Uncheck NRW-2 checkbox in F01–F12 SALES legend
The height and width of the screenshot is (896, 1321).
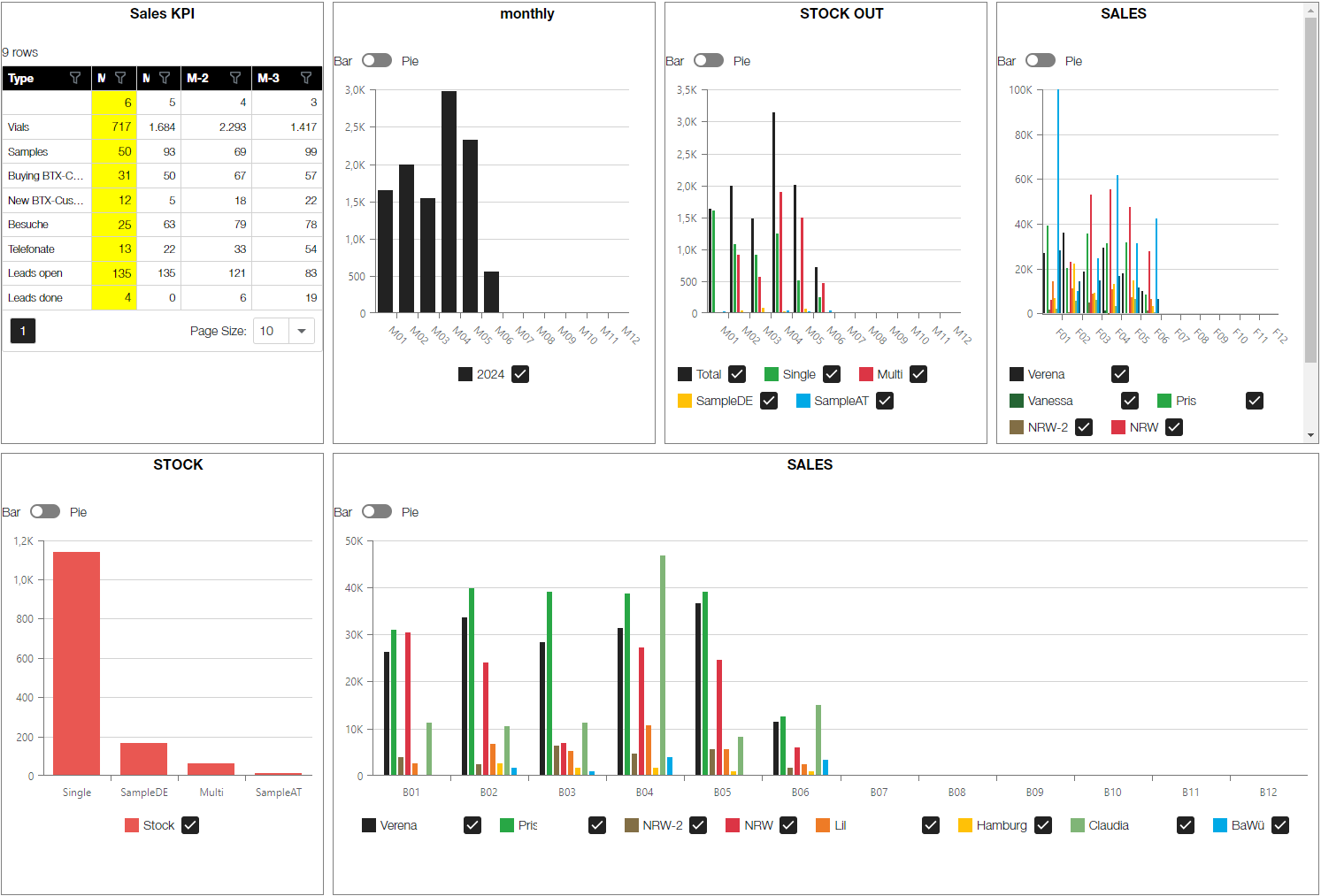pos(1084,427)
